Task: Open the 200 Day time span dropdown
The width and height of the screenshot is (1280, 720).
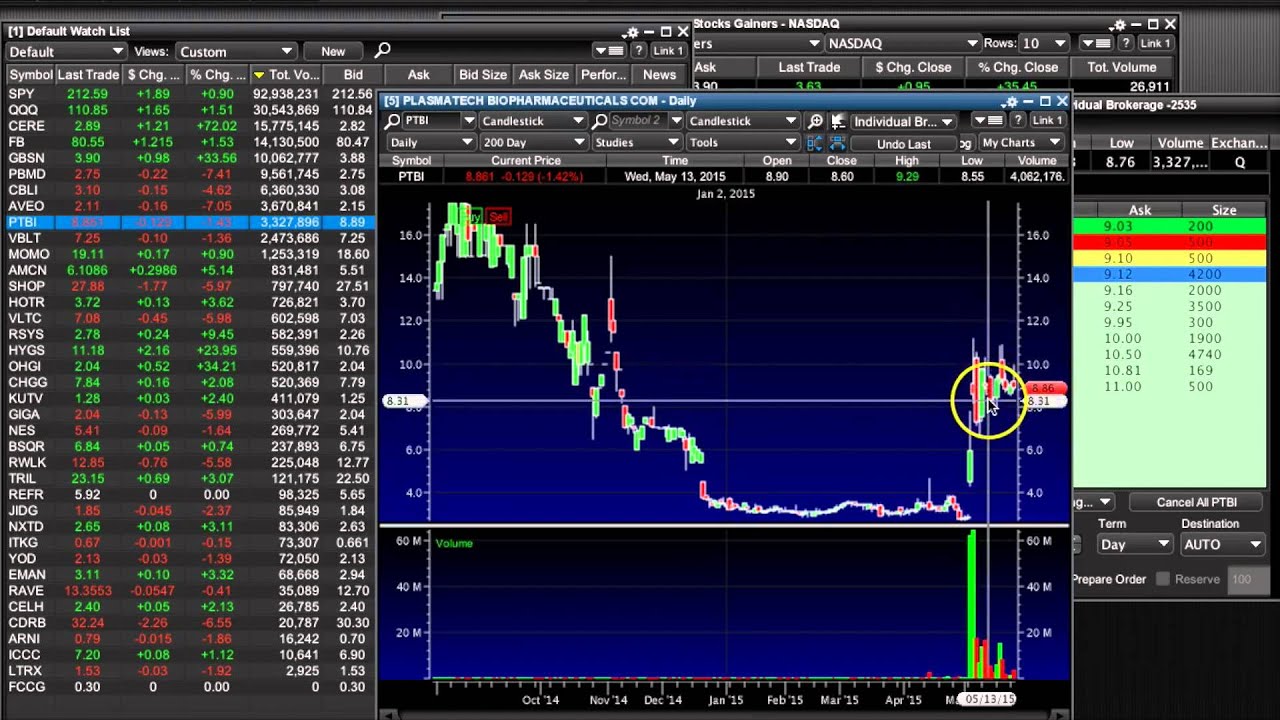Action: click(x=532, y=143)
